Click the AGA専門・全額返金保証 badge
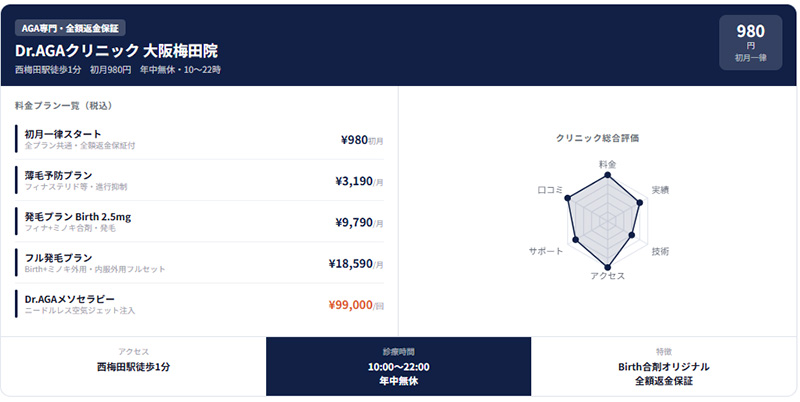The width and height of the screenshot is (800, 402). 70,28
